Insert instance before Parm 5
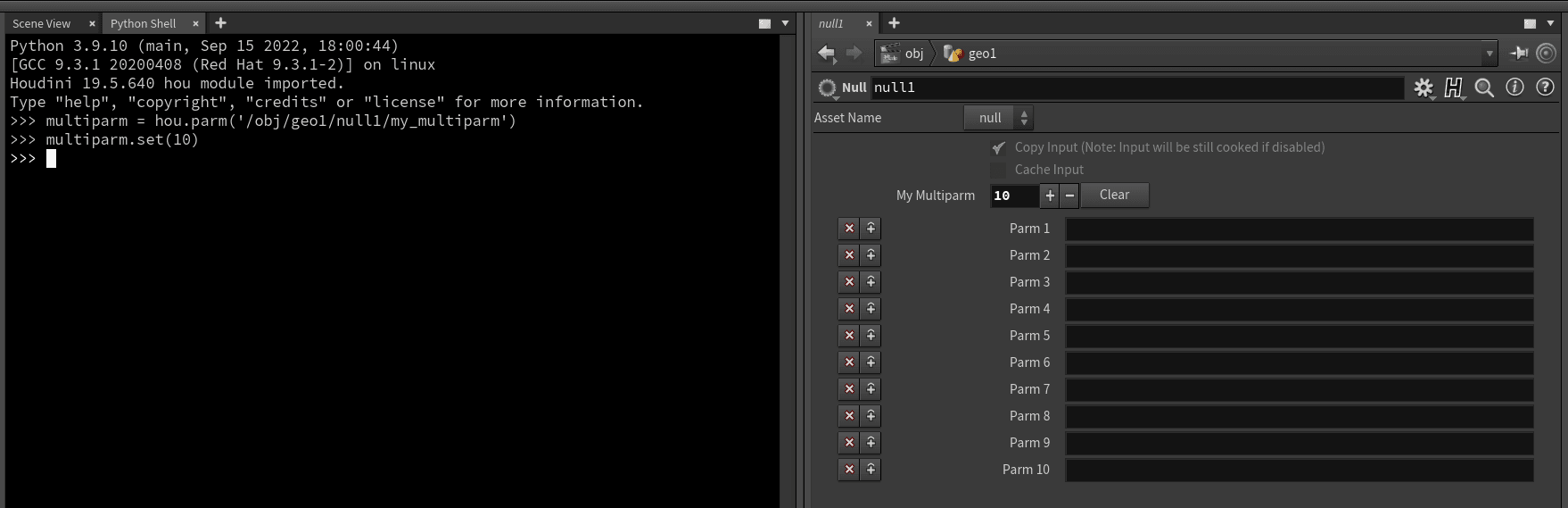Image resolution: width=1568 pixels, height=508 pixels. [871, 336]
